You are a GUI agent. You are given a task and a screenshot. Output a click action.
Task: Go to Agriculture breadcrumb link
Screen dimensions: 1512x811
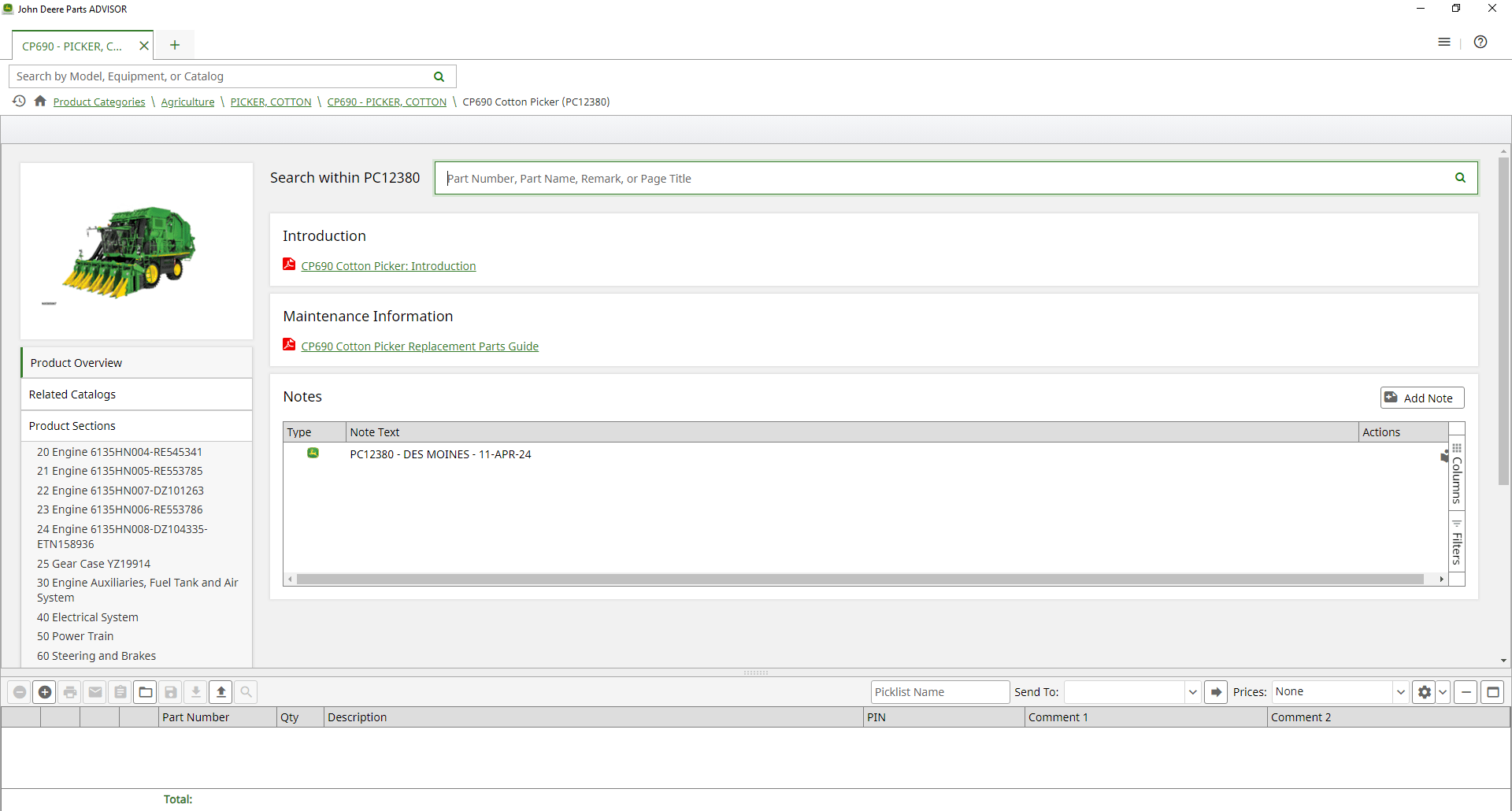[x=187, y=102]
